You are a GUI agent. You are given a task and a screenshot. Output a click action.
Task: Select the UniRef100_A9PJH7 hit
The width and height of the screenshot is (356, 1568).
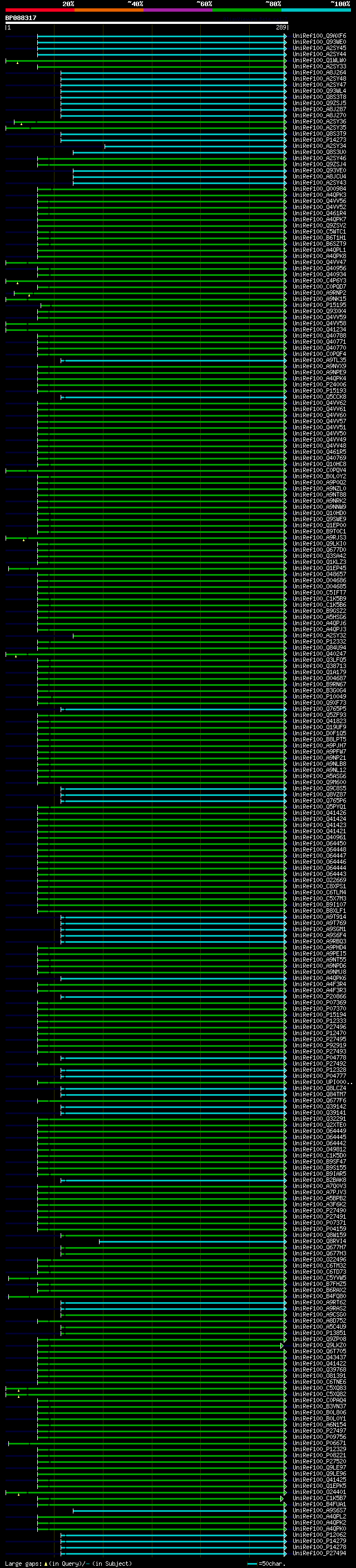319,745
